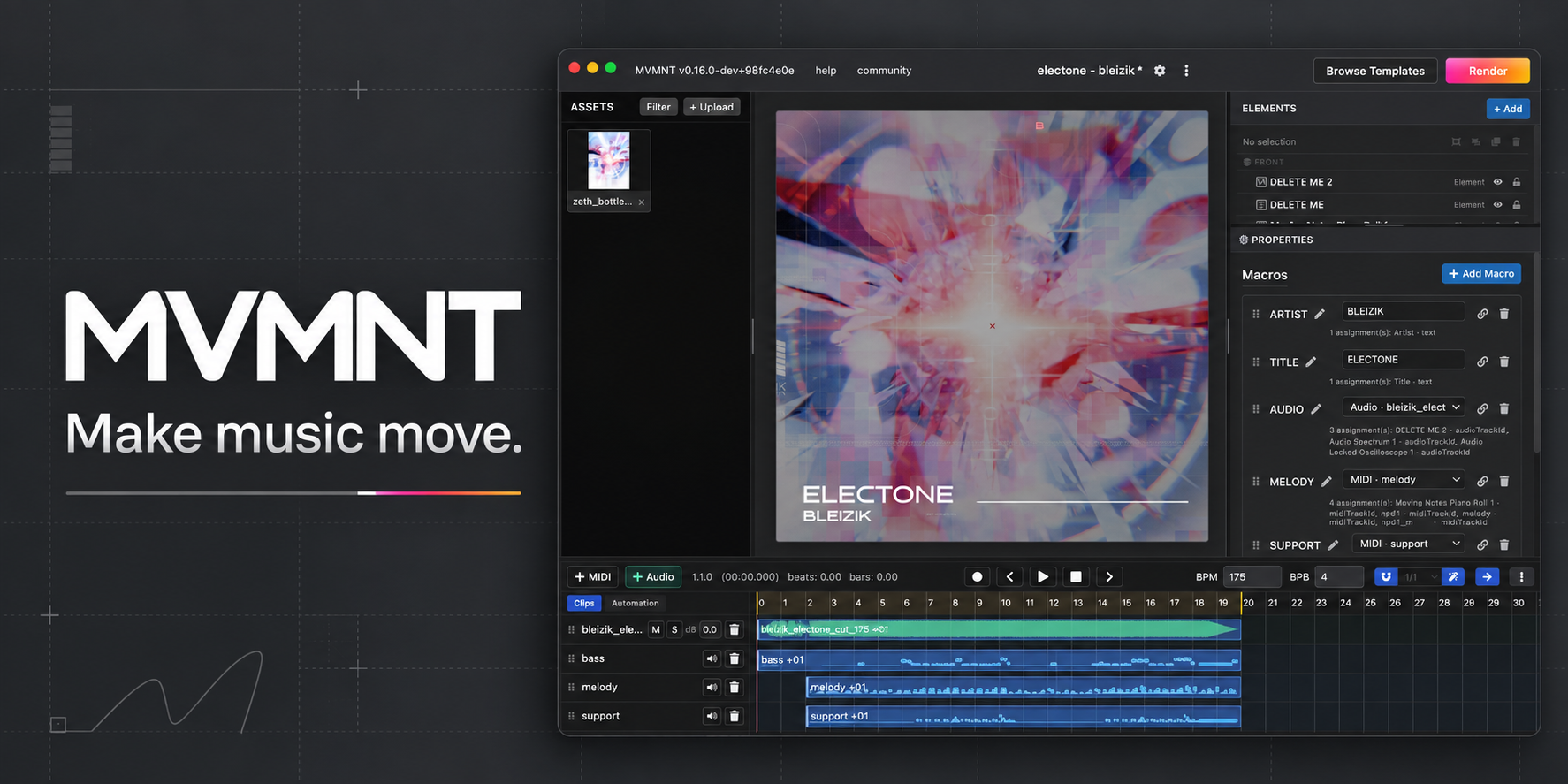Mute the bleizik_ele audio track with M
Screen dimensions: 1568x784
tap(656, 630)
